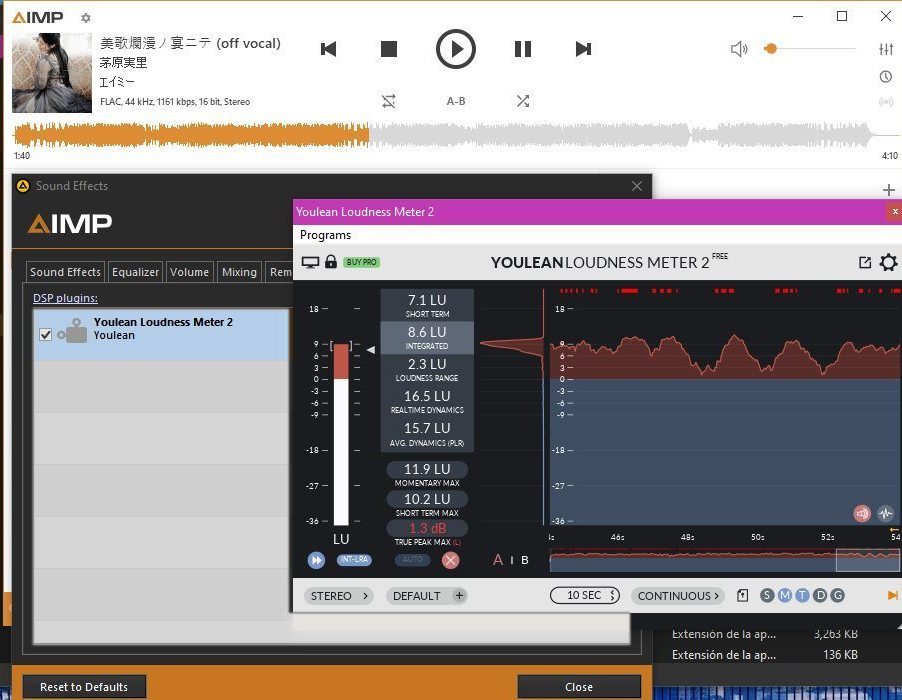Click Reset to Defaults button

pos(84,687)
